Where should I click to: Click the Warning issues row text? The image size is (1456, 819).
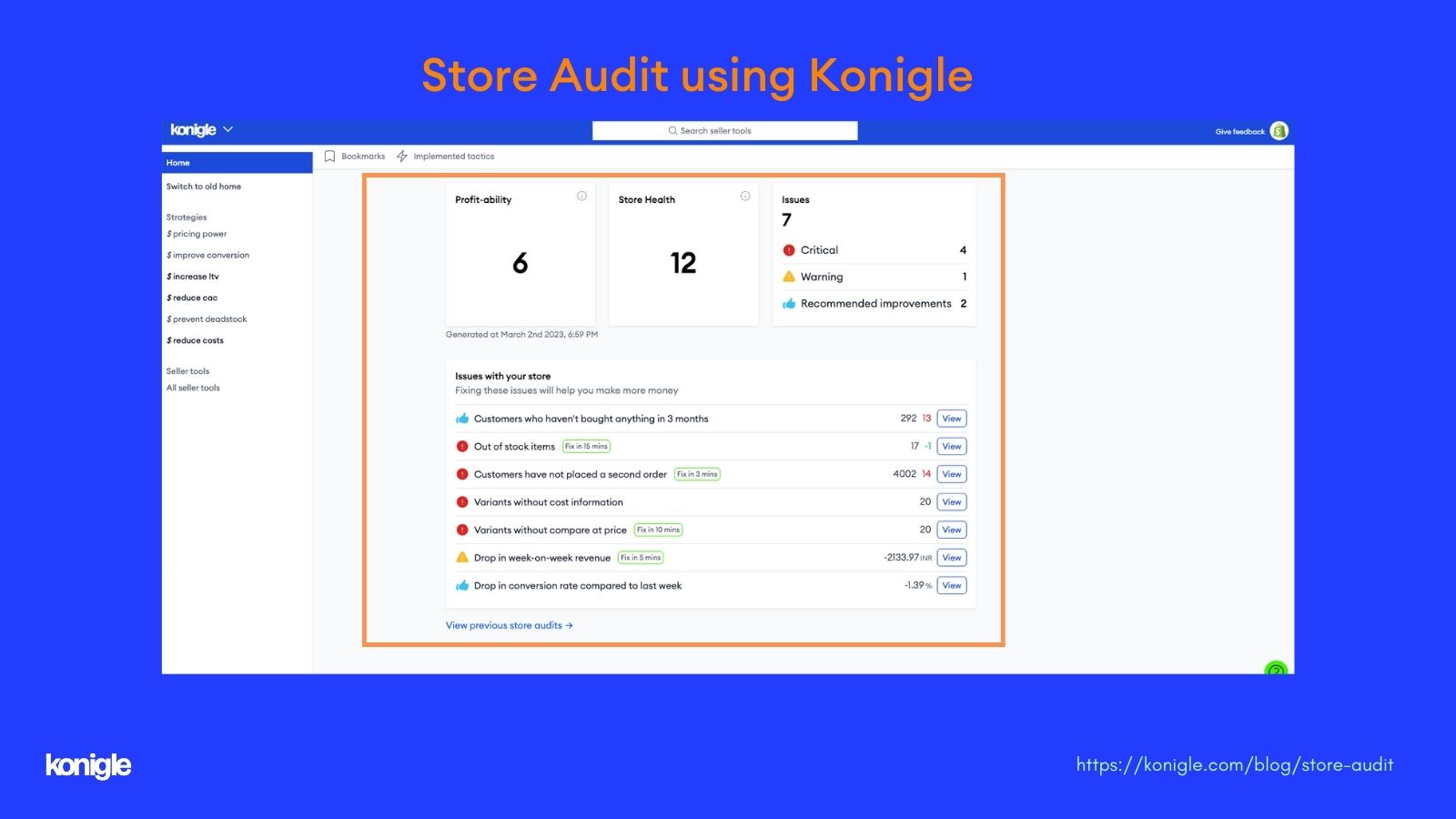(x=822, y=277)
